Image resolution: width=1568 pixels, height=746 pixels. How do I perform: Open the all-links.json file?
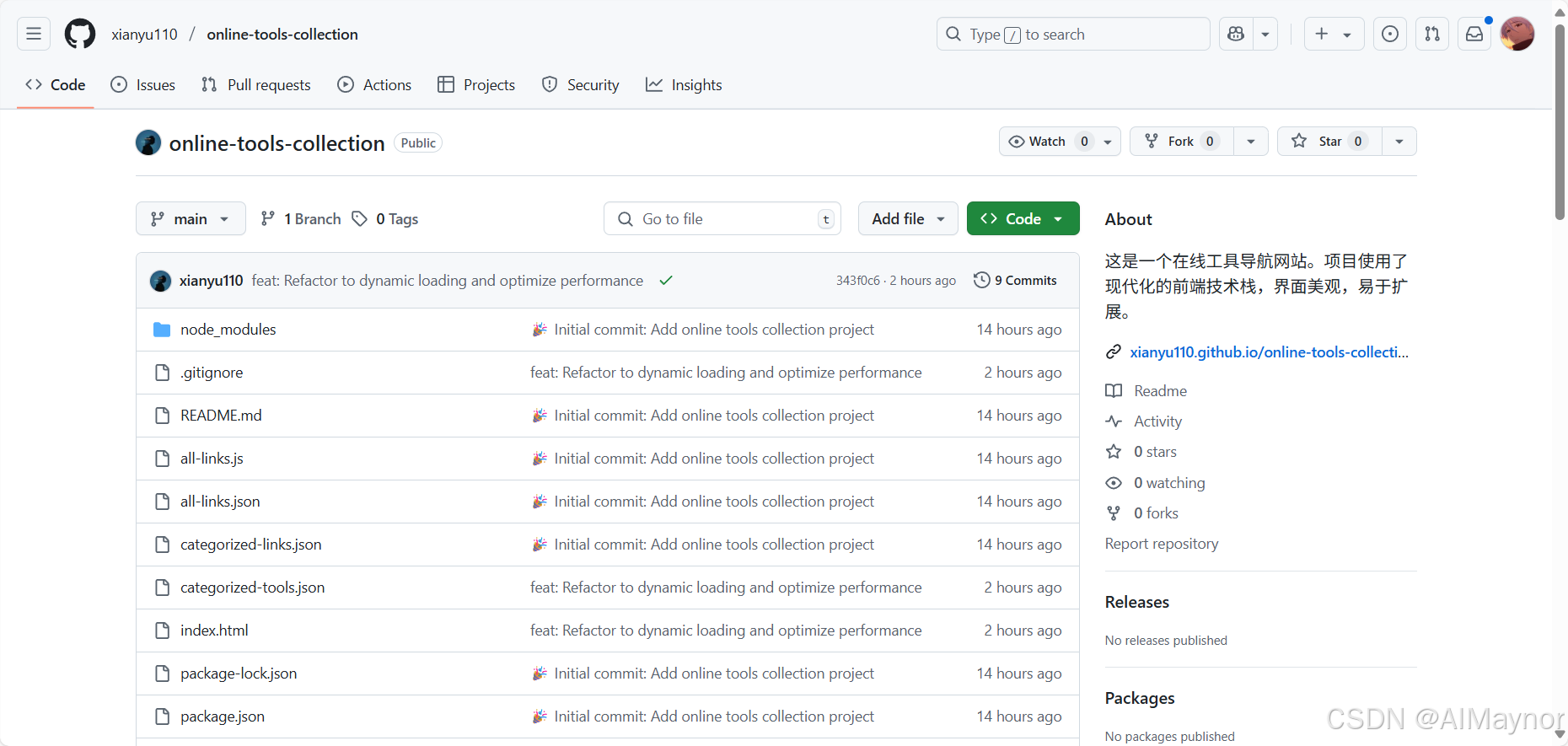(220, 502)
